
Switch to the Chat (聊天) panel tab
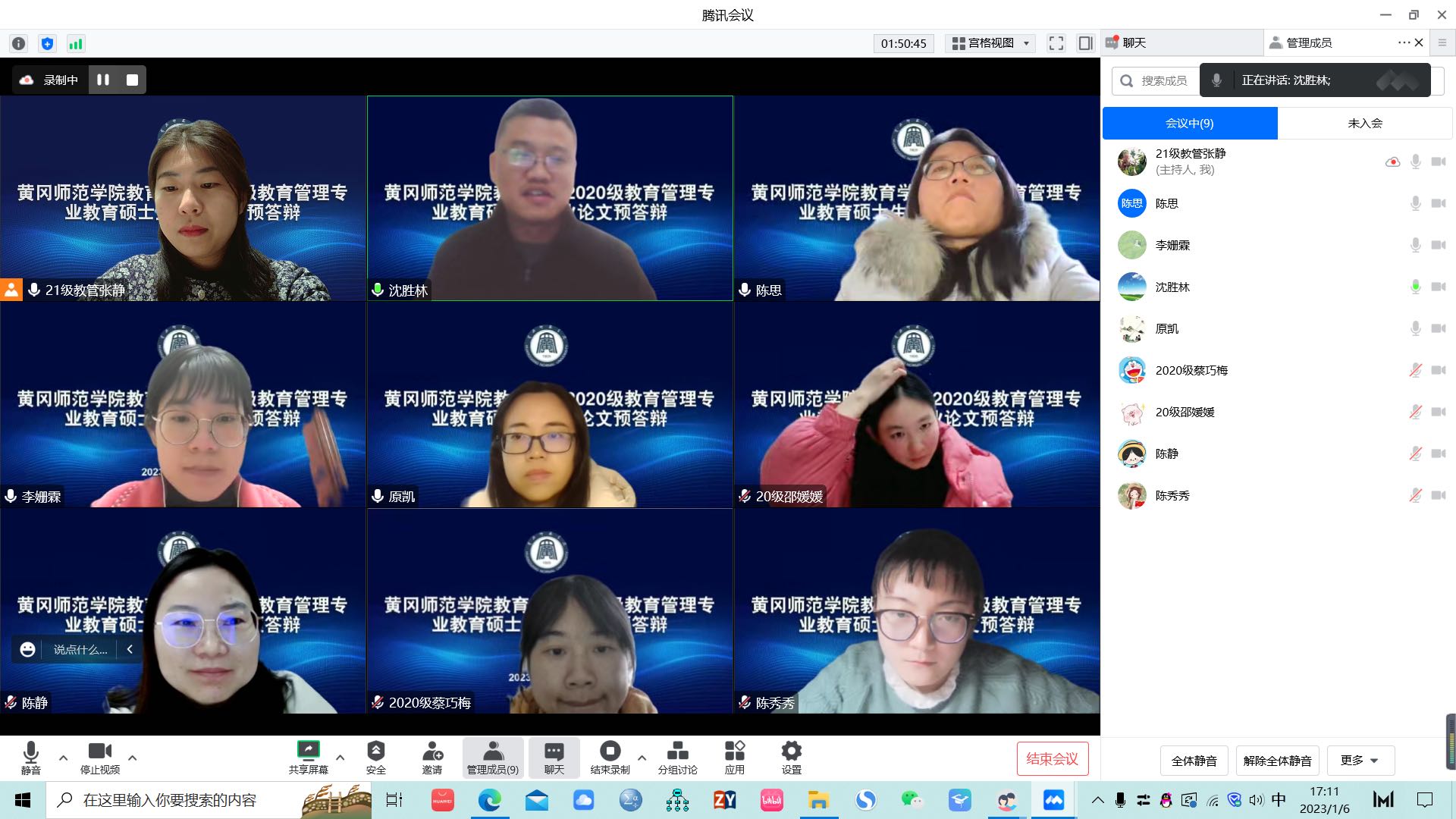[x=1134, y=43]
